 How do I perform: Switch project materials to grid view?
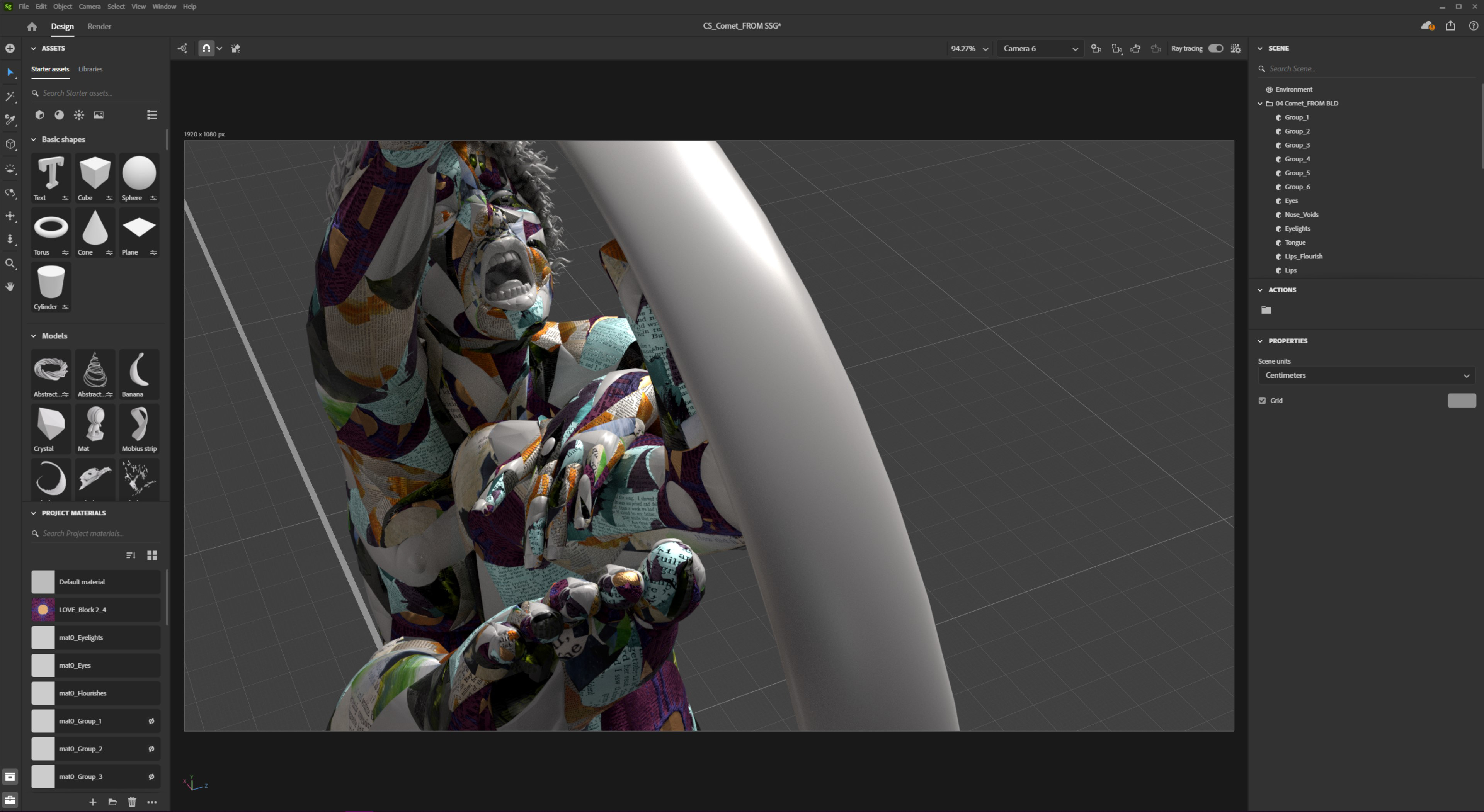152,555
